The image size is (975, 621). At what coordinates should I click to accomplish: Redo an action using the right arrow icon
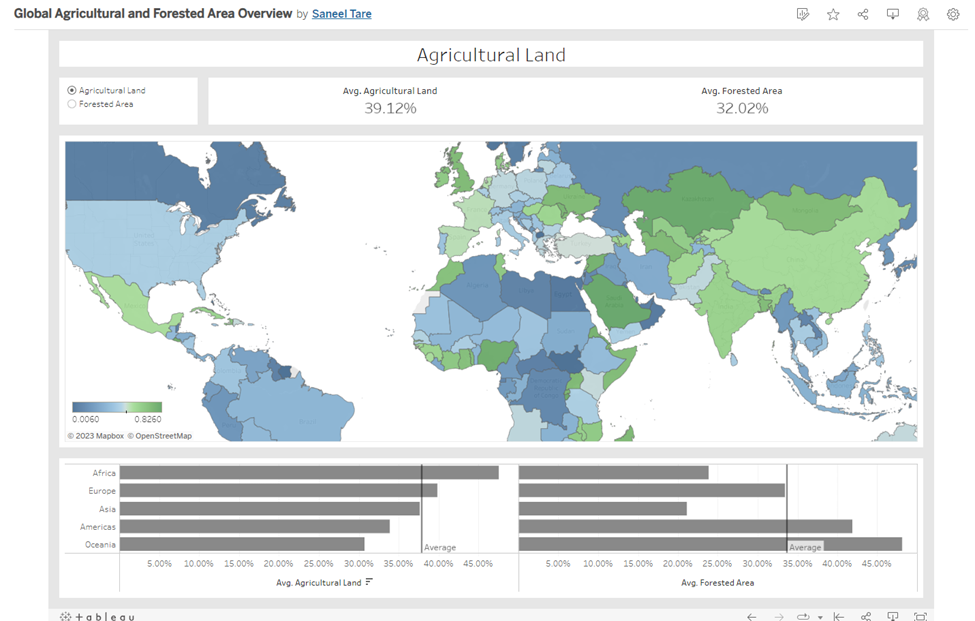pos(779,616)
